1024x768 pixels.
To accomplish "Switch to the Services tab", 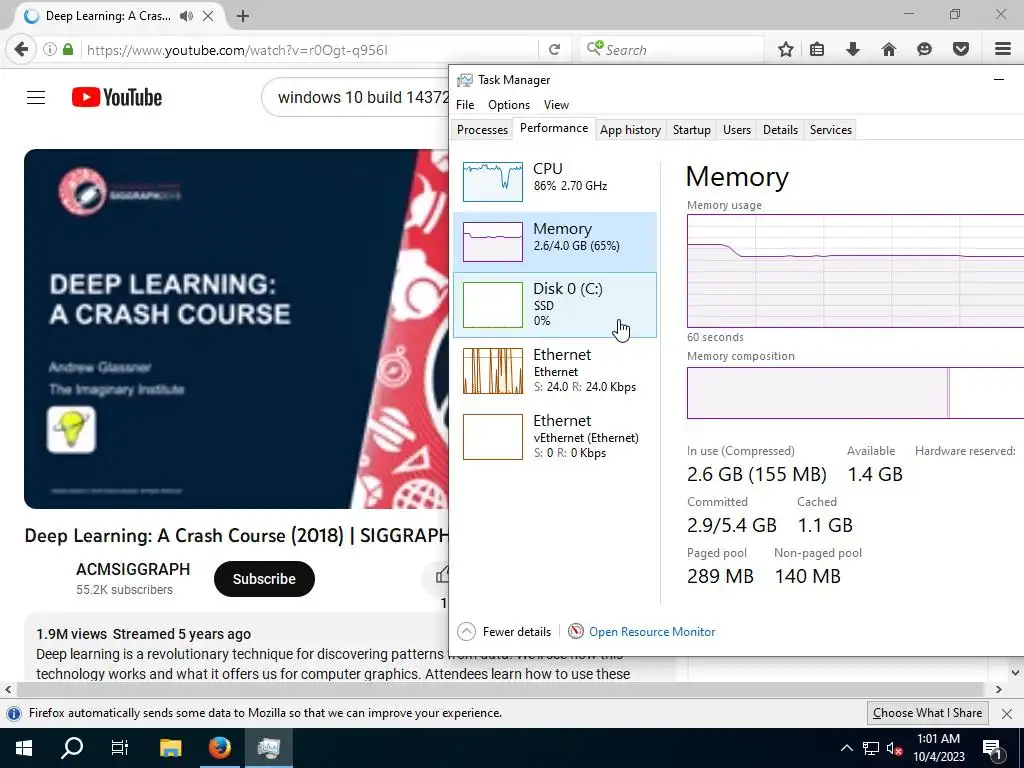I will click(x=831, y=129).
